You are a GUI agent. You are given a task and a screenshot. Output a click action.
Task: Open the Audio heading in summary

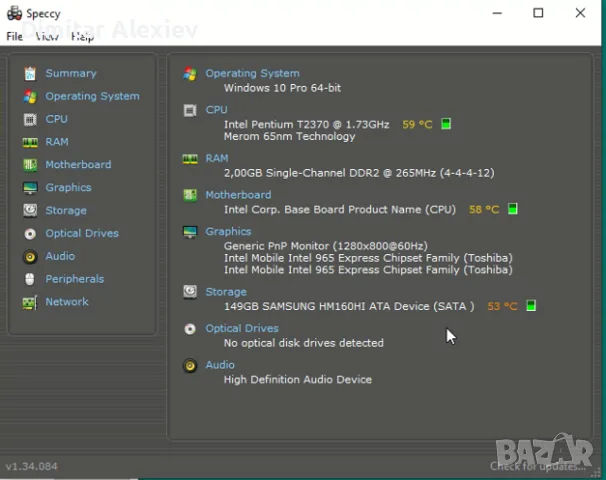coord(220,365)
